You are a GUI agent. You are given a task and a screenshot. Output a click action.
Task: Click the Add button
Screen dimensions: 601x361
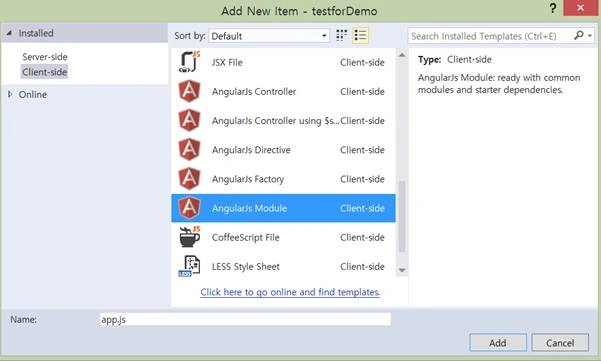498,343
